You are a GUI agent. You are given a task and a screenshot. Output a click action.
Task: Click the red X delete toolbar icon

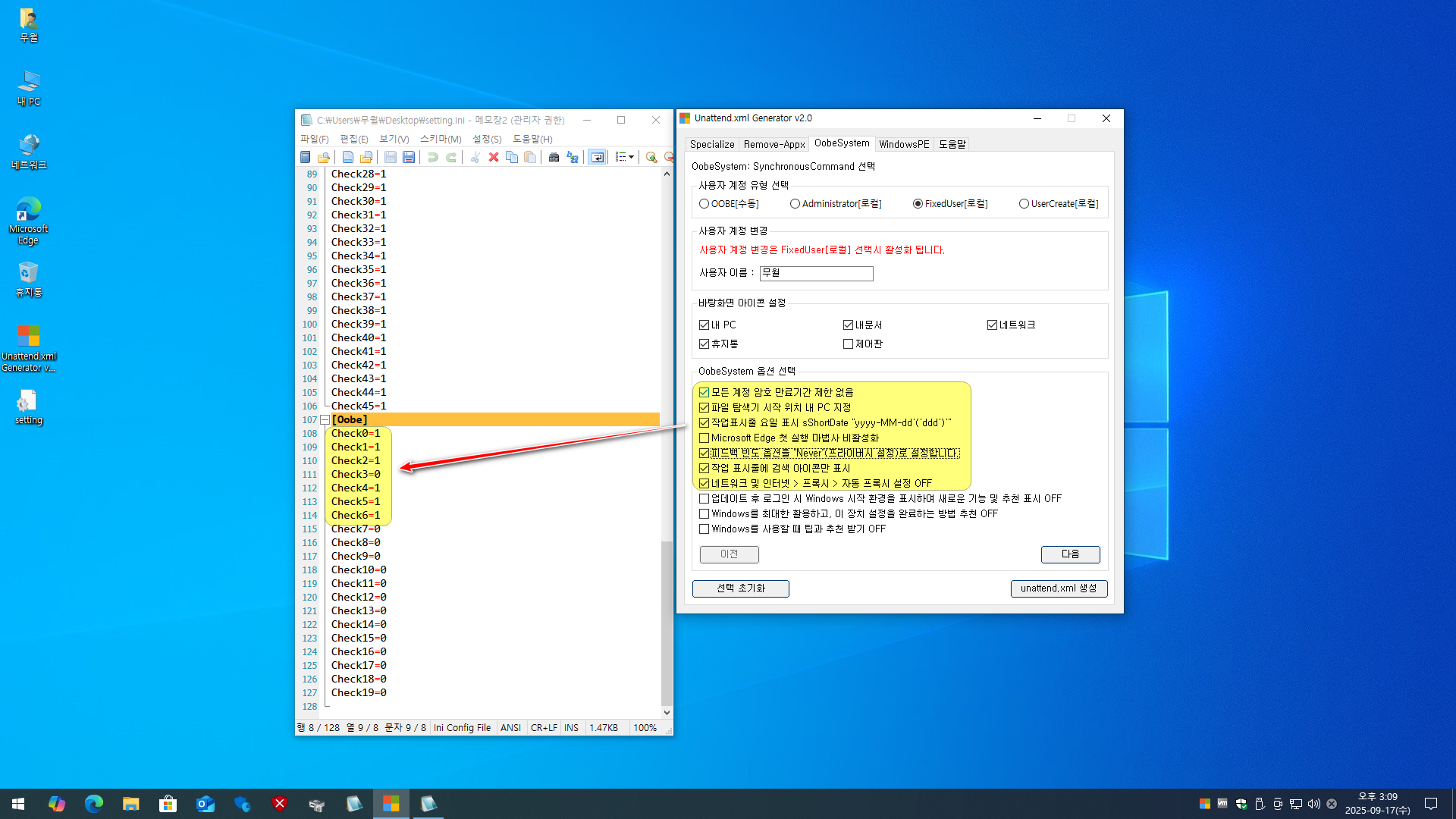(x=494, y=157)
